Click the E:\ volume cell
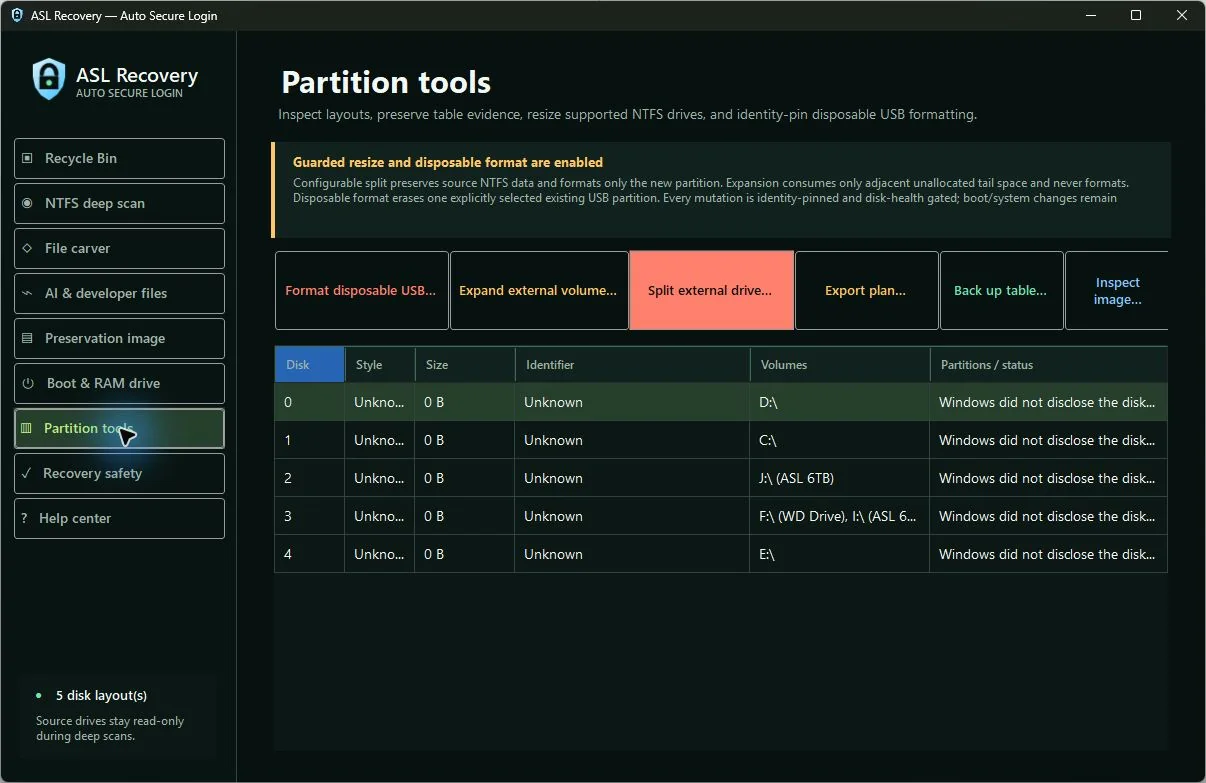1206x783 pixels. tap(840, 554)
